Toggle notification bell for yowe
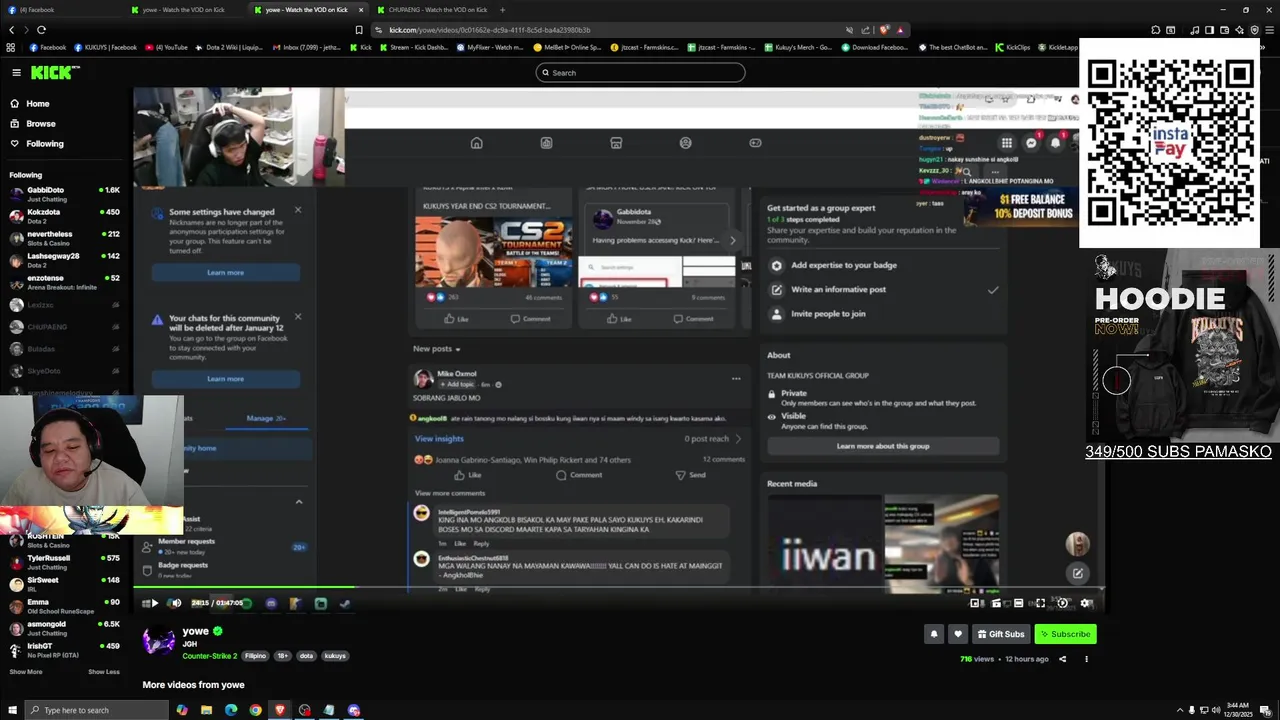Image resolution: width=1280 pixels, height=720 pixels. point(934,634)
